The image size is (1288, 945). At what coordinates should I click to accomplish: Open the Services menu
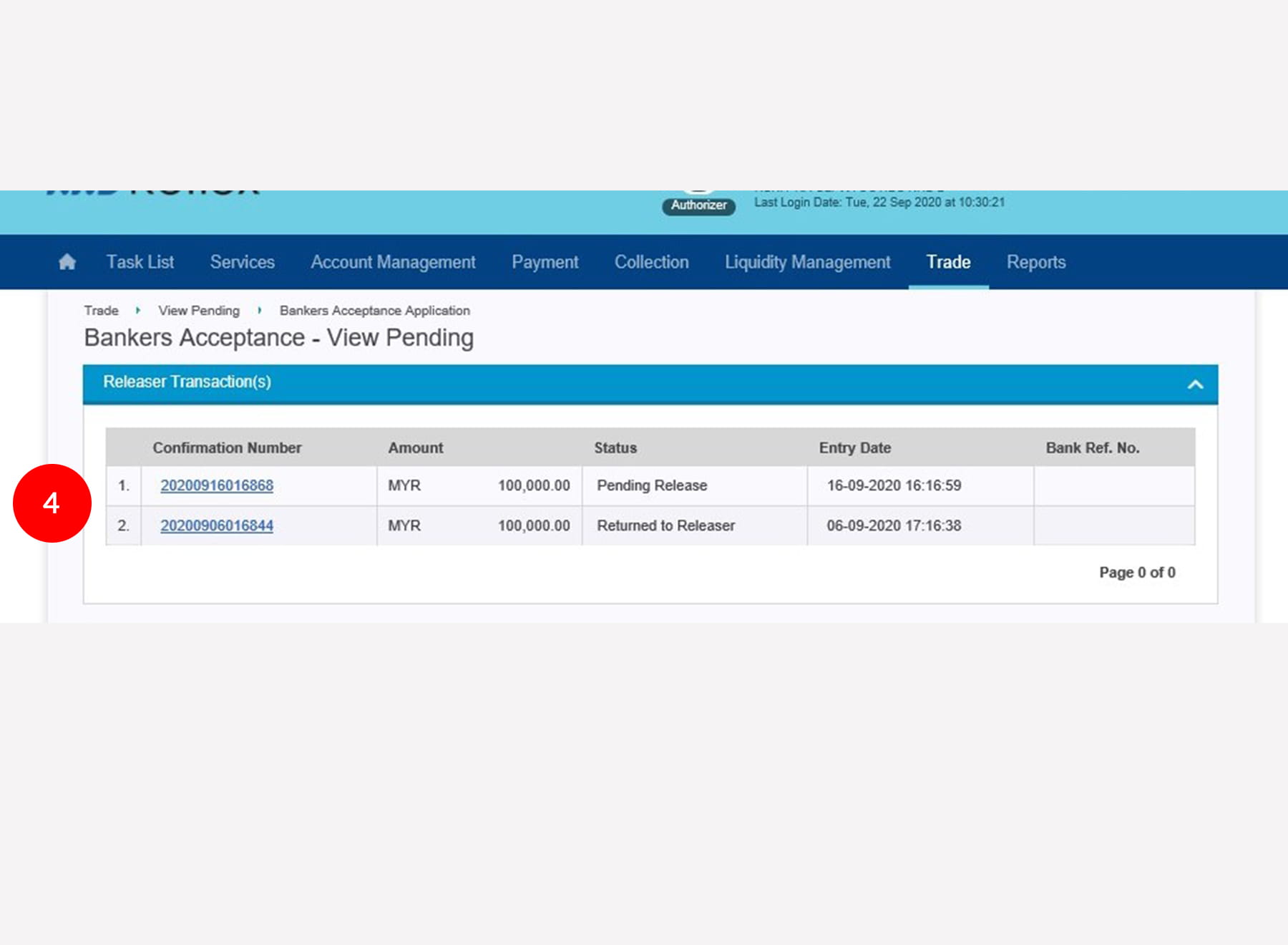point(242,262)
